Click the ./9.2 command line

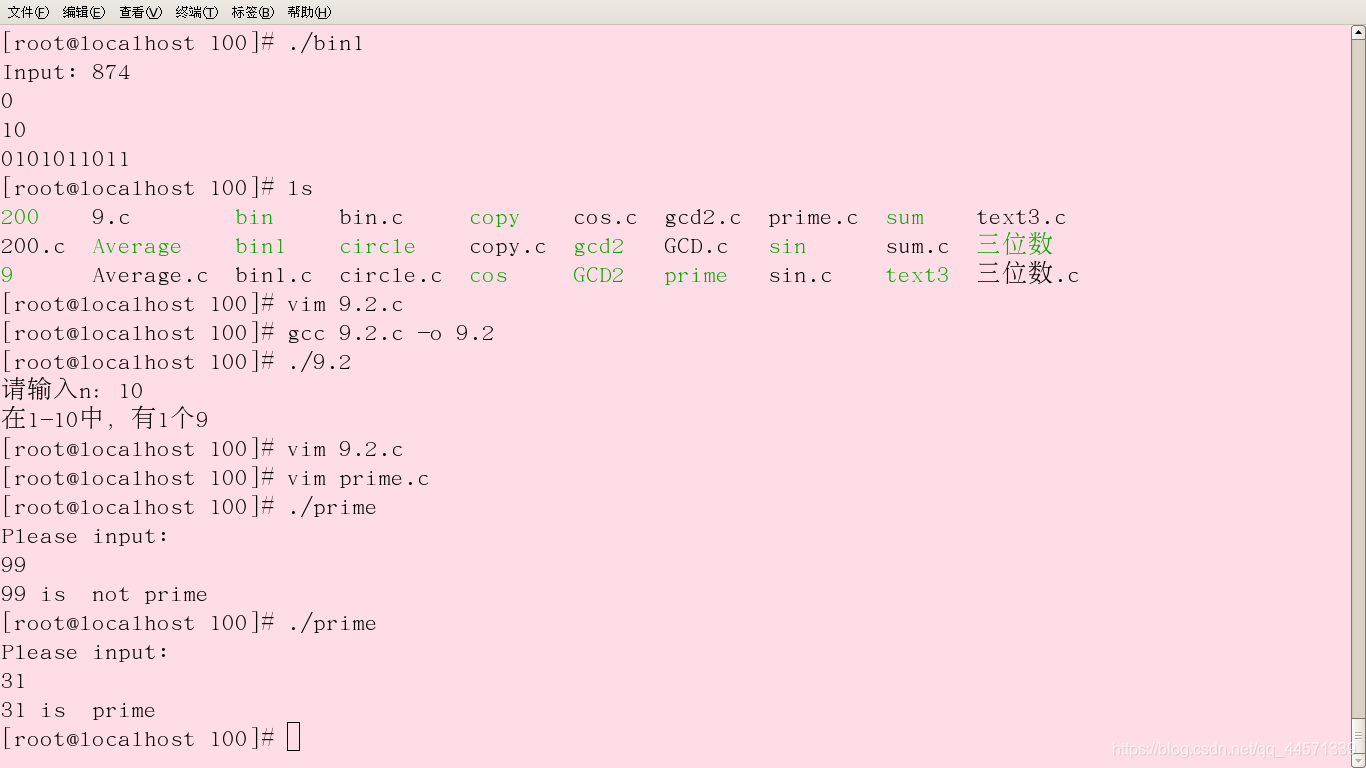point(319,363)
